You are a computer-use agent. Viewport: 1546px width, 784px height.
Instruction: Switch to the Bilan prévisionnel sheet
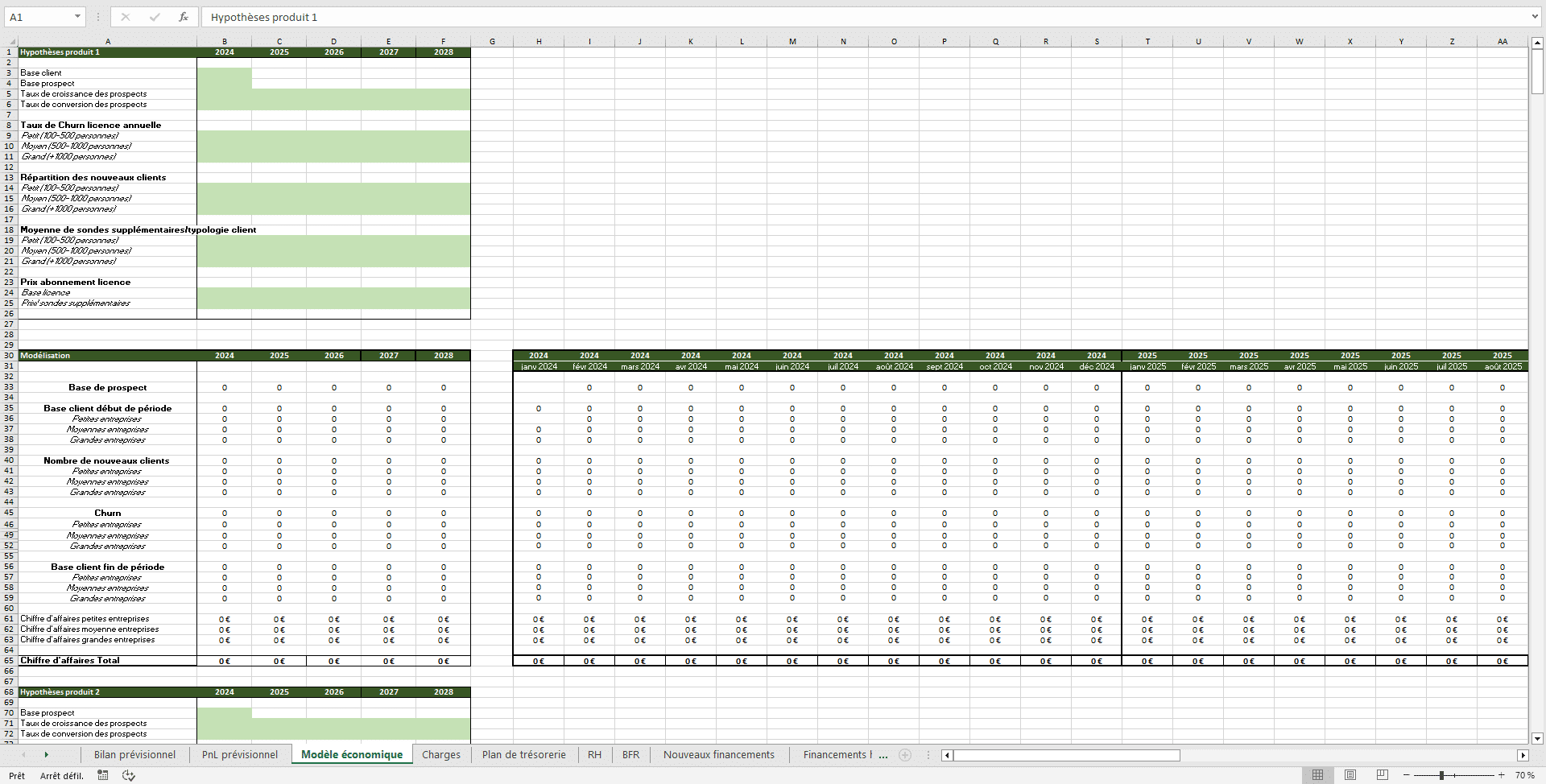(x=134, y=755)
